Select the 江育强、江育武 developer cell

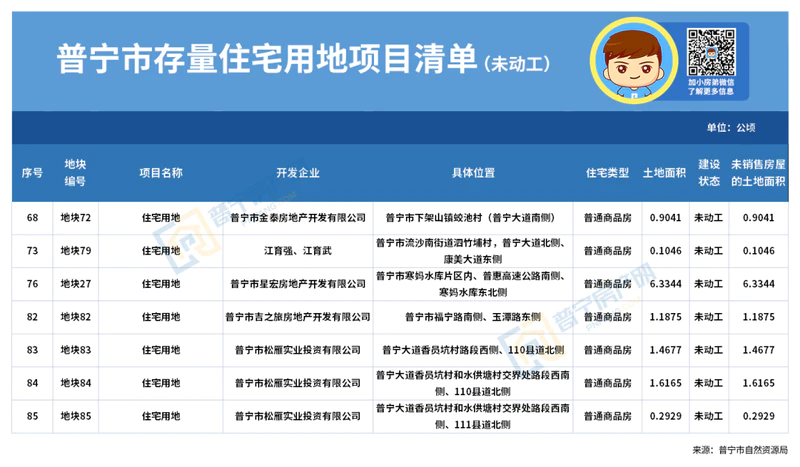296,249
